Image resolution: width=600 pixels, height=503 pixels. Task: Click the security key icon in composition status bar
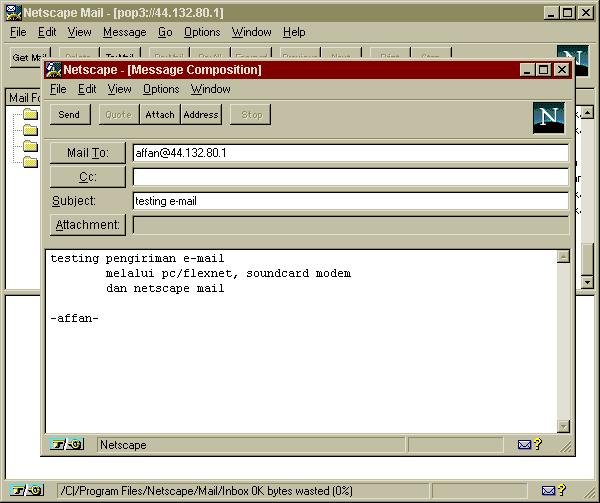coord(67,444)
